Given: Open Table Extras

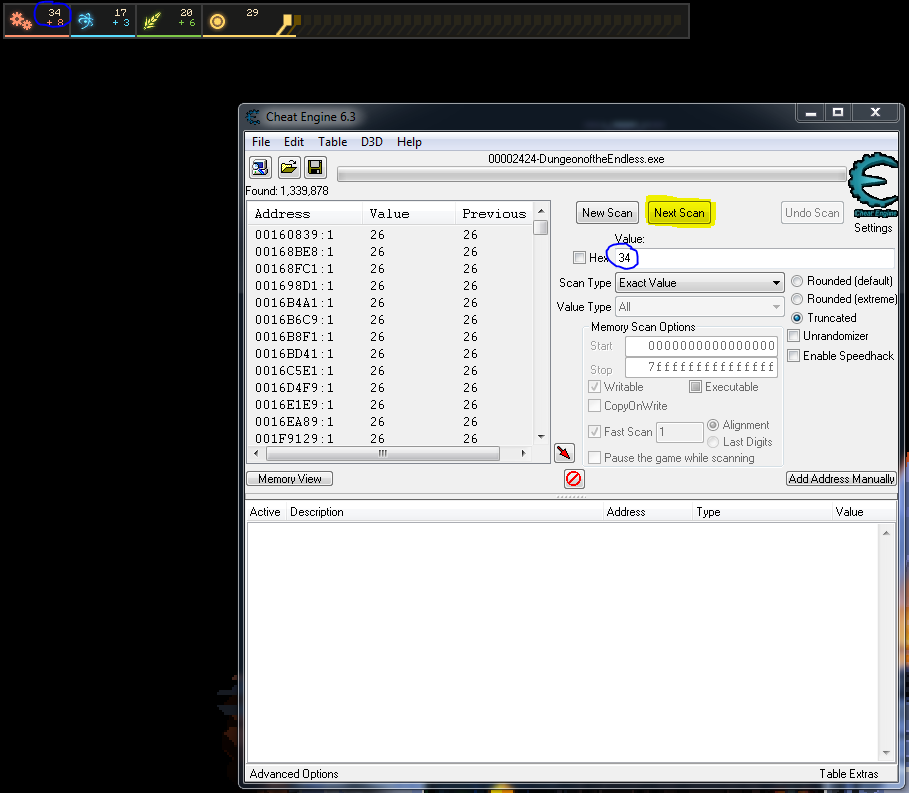Looking at the screenshot, I should (x=849, y=774).
